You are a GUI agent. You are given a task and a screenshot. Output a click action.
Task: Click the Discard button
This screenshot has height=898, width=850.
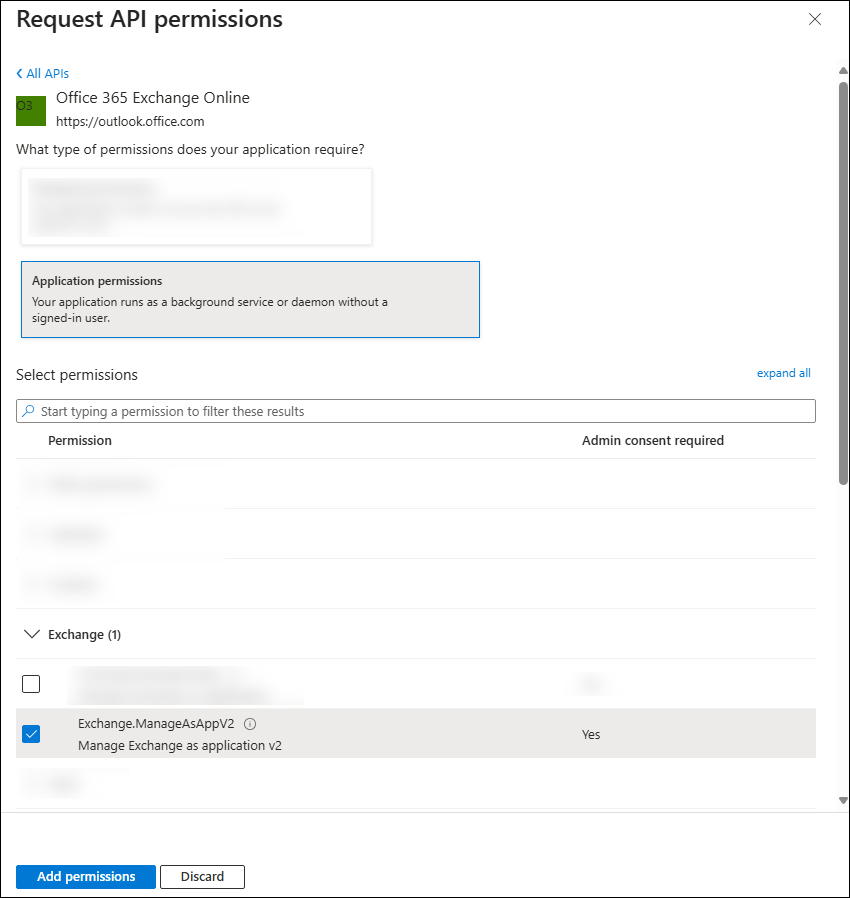tap(202, 876)
